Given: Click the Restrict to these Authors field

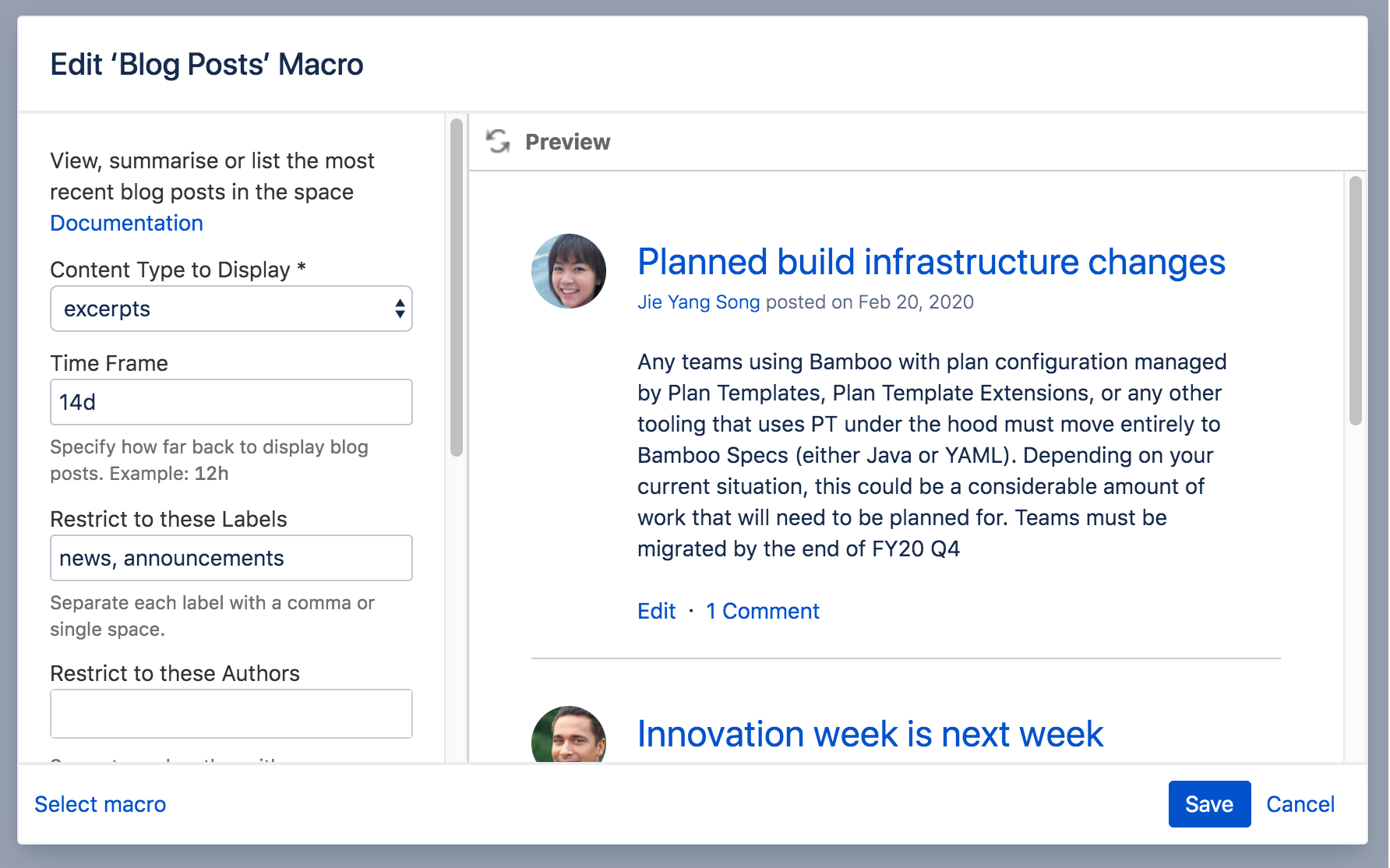Looking at the screenshot, I should (231, 713).
